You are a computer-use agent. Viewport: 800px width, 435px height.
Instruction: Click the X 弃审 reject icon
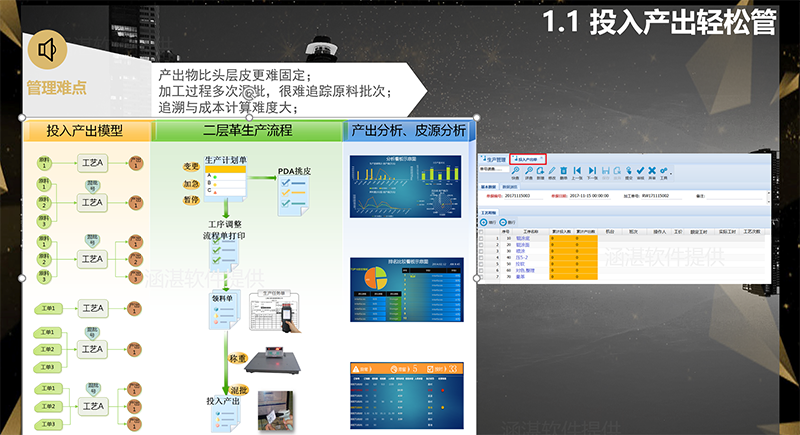point(653,172)
